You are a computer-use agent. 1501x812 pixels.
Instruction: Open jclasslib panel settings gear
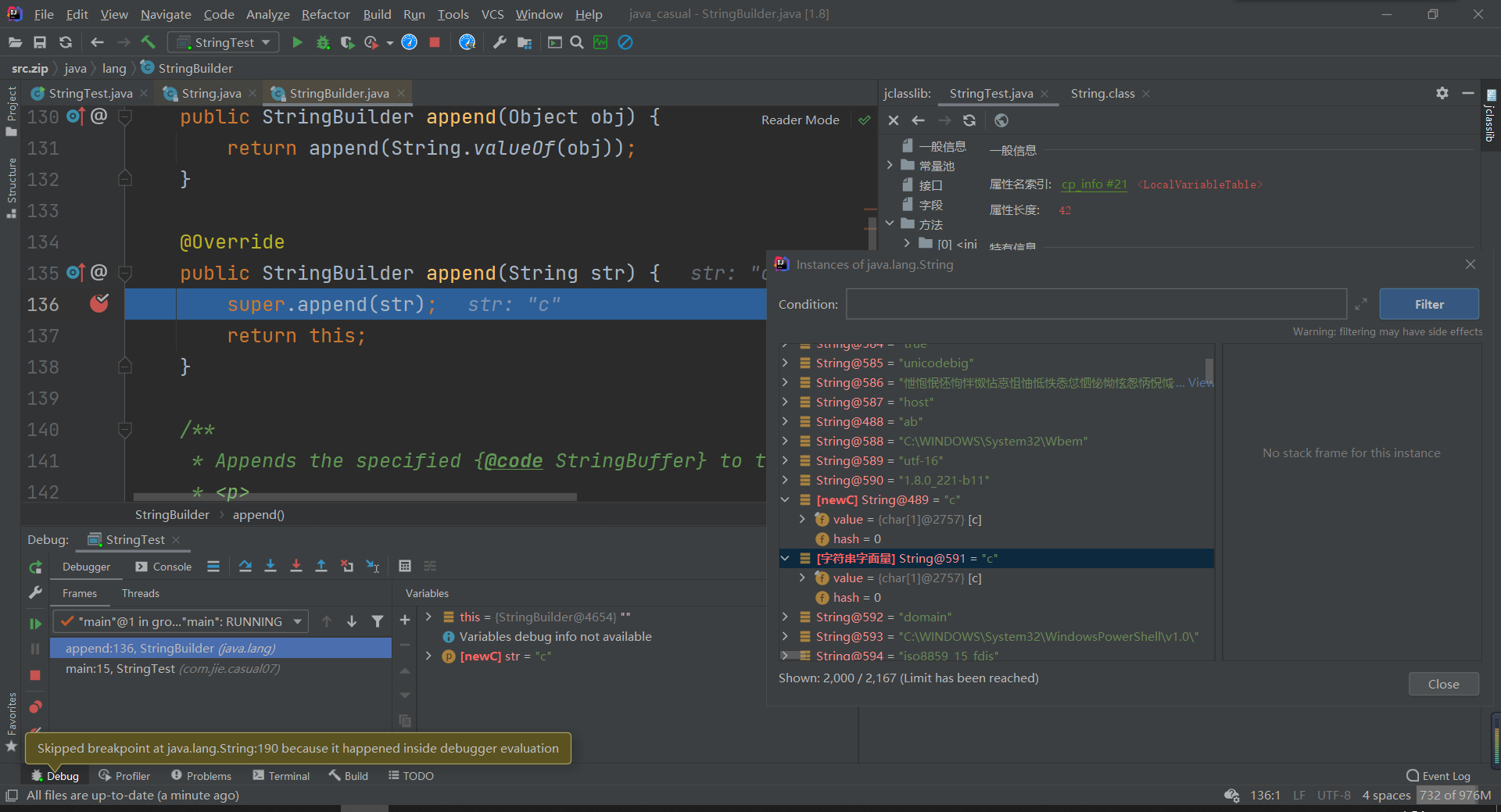[1442, 93]
